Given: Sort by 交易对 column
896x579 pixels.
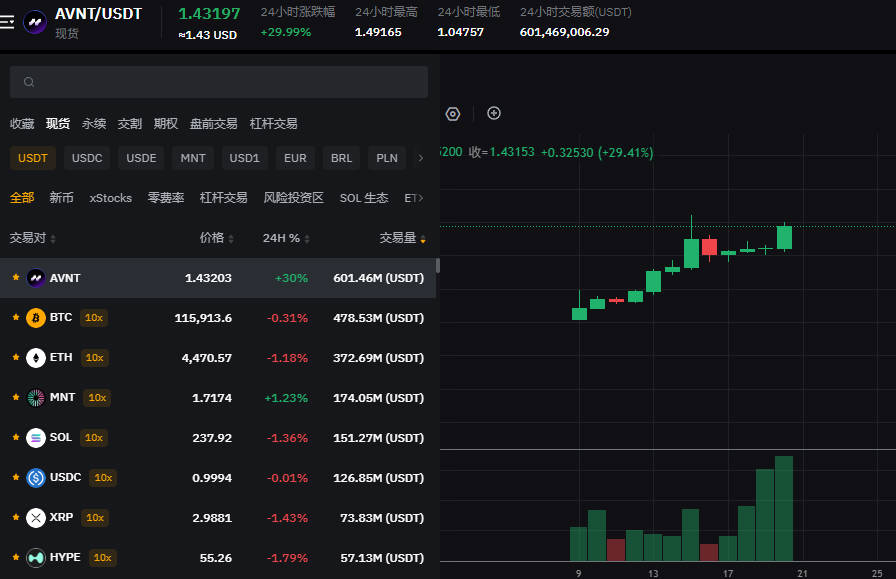Looking at the screenshot, I should 33,238.
